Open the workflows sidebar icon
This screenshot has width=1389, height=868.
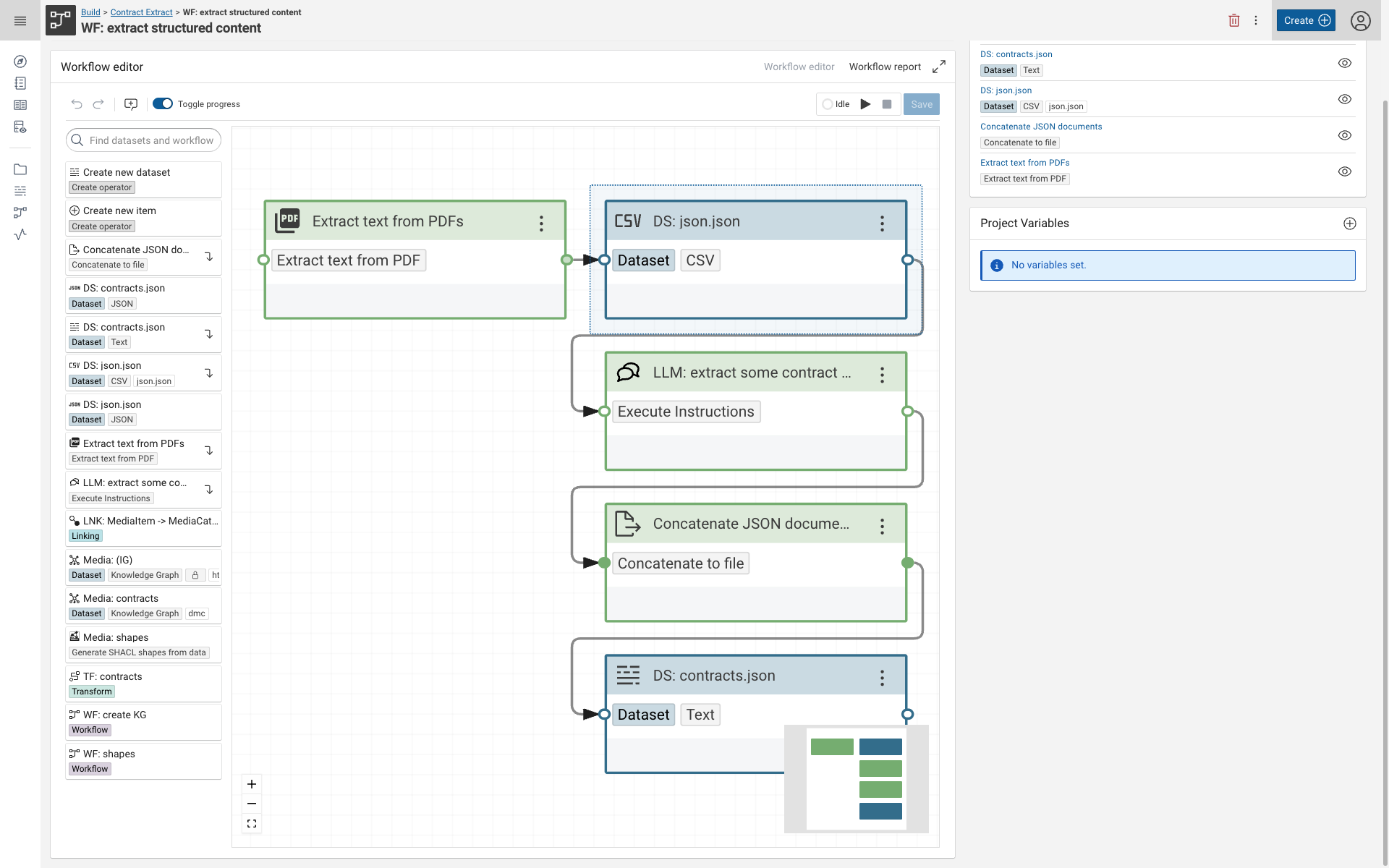pyautogui.click(x=20, y=213)
